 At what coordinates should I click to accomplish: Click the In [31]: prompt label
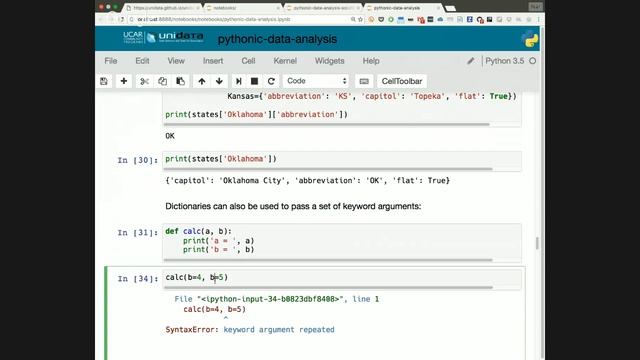click(138, 233)
